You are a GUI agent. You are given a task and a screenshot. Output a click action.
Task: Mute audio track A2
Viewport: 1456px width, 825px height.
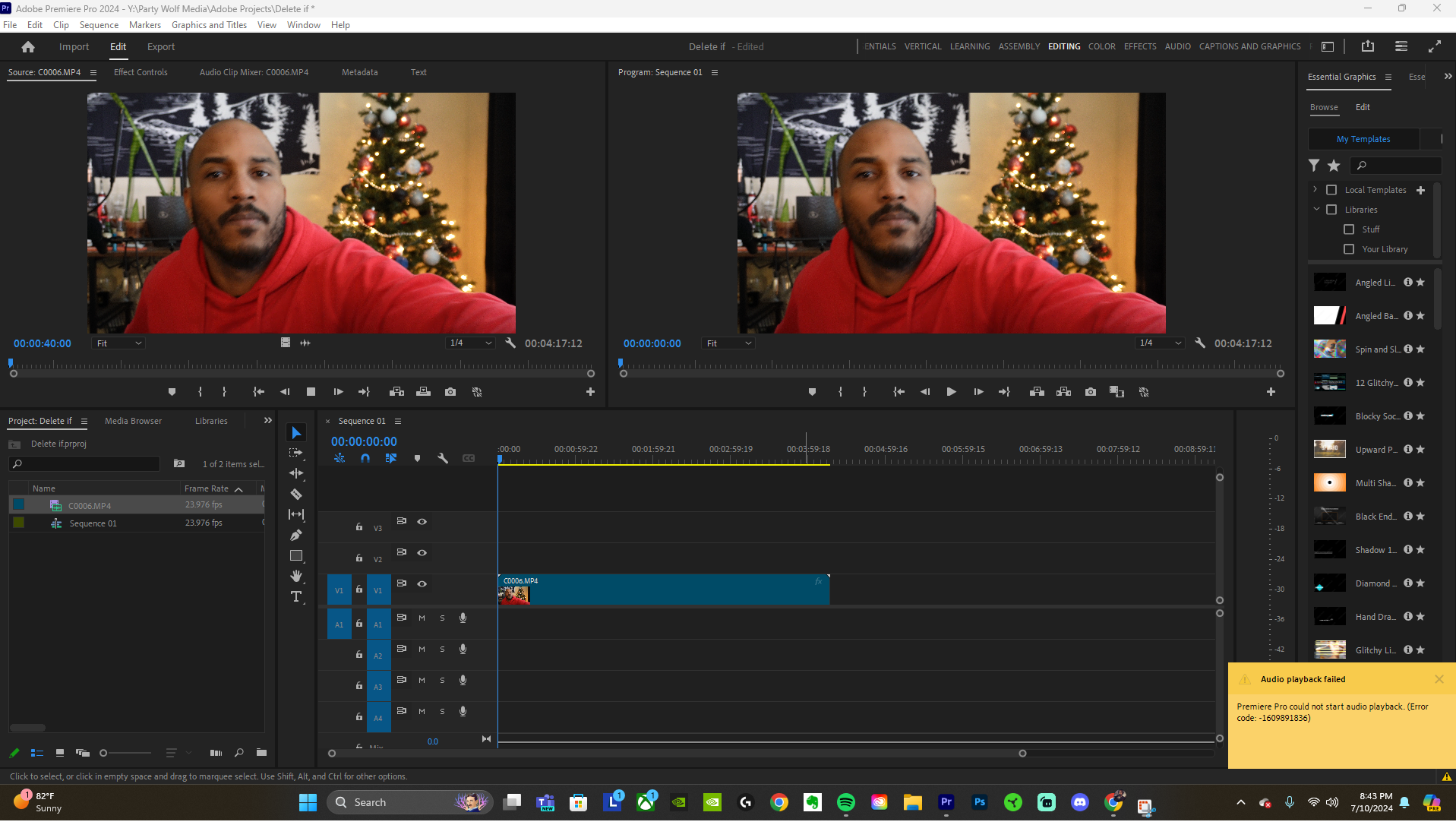coord(422,649)
